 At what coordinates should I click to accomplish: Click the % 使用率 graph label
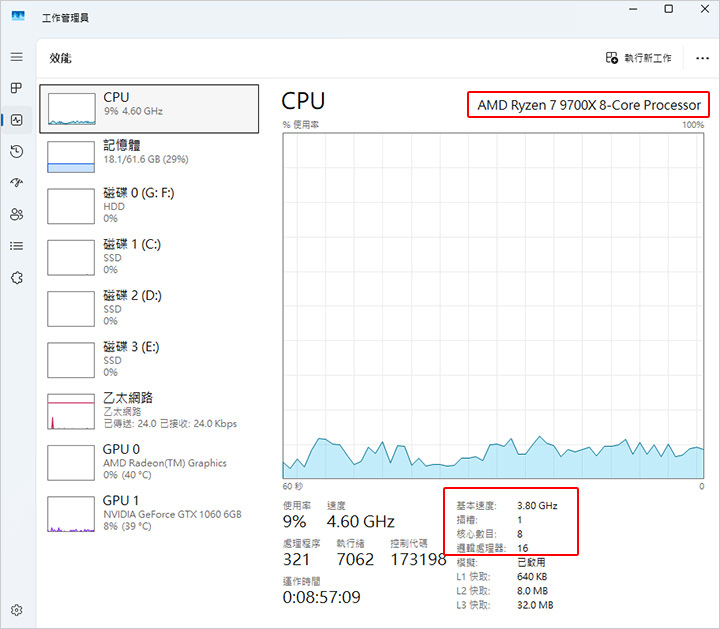pos(301,124)
